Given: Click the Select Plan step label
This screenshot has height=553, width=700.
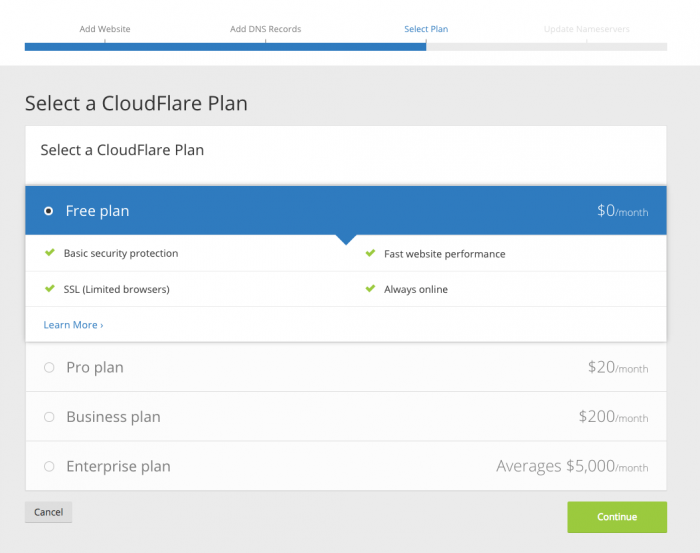Looking at the screenshot, I should tap(426, 29).
